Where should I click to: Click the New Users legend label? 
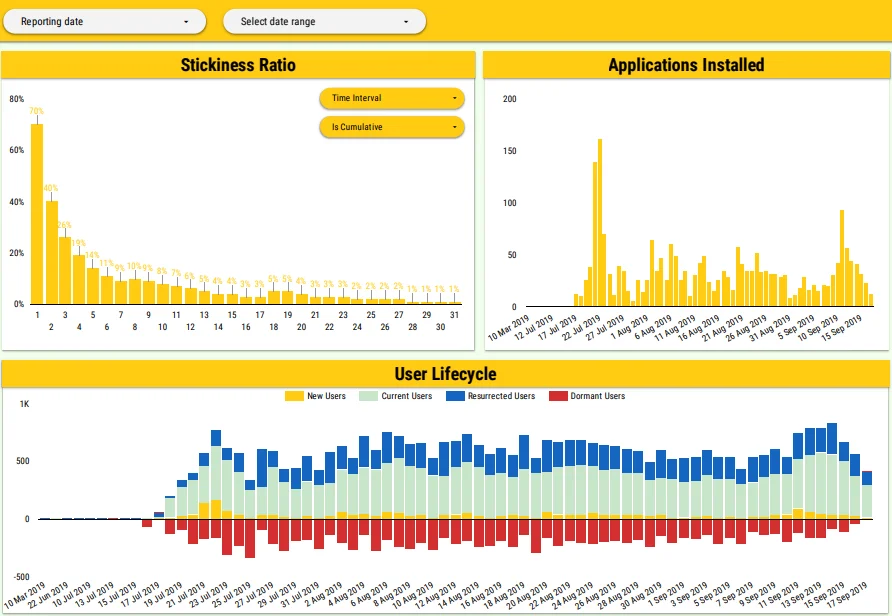pyautogui.click(x=327, y=396)
